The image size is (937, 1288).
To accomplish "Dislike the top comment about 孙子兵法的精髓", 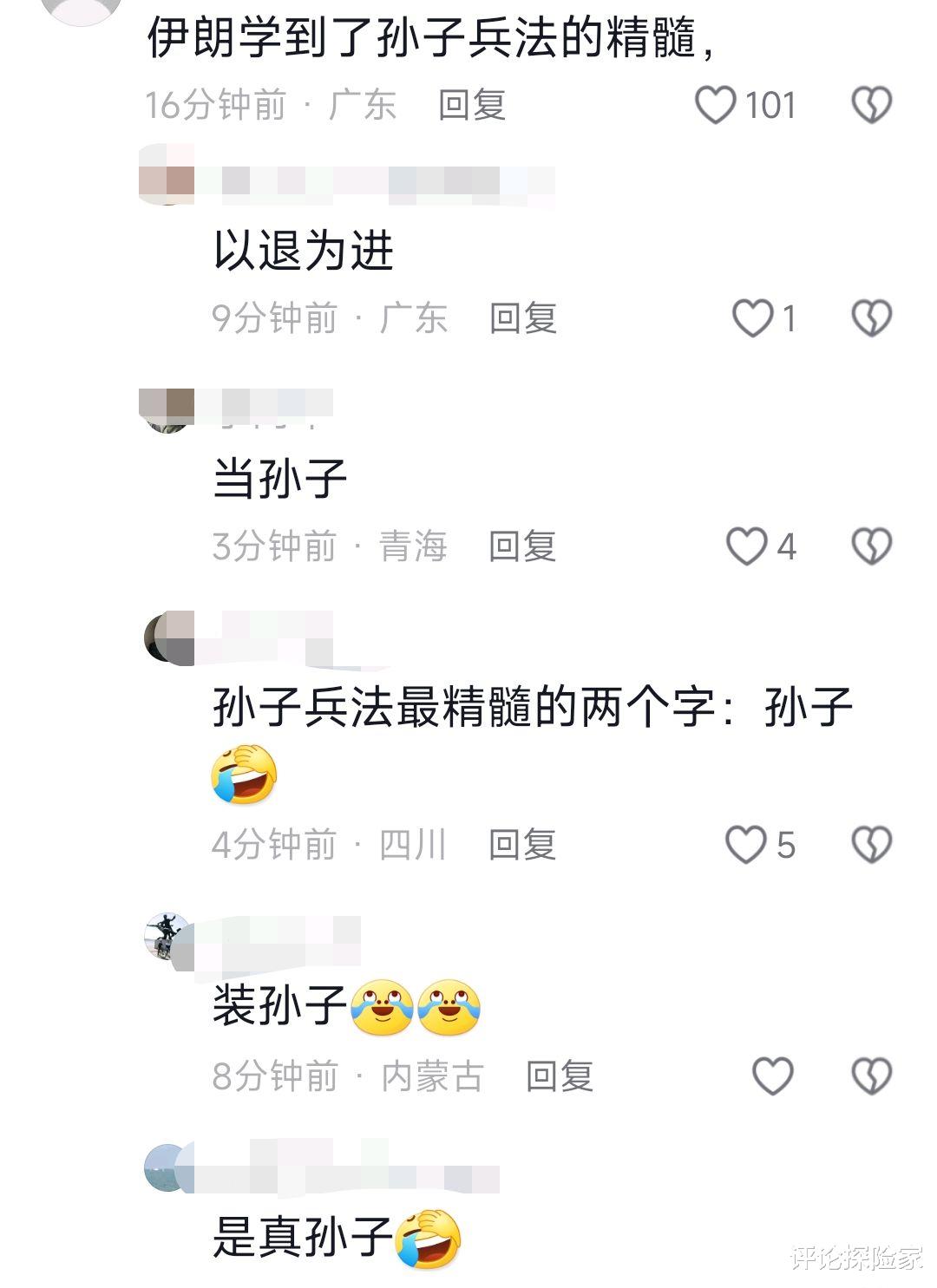I will point(871,105).
